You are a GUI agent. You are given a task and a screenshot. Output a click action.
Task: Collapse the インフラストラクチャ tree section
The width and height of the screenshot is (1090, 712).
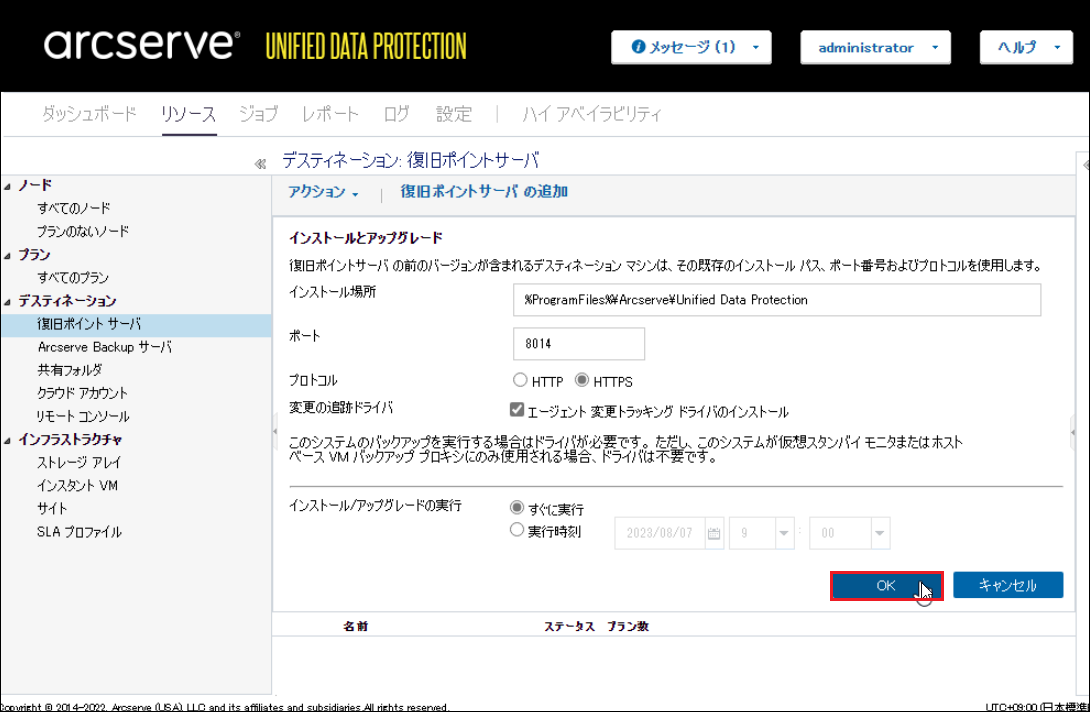coord(8,439)
